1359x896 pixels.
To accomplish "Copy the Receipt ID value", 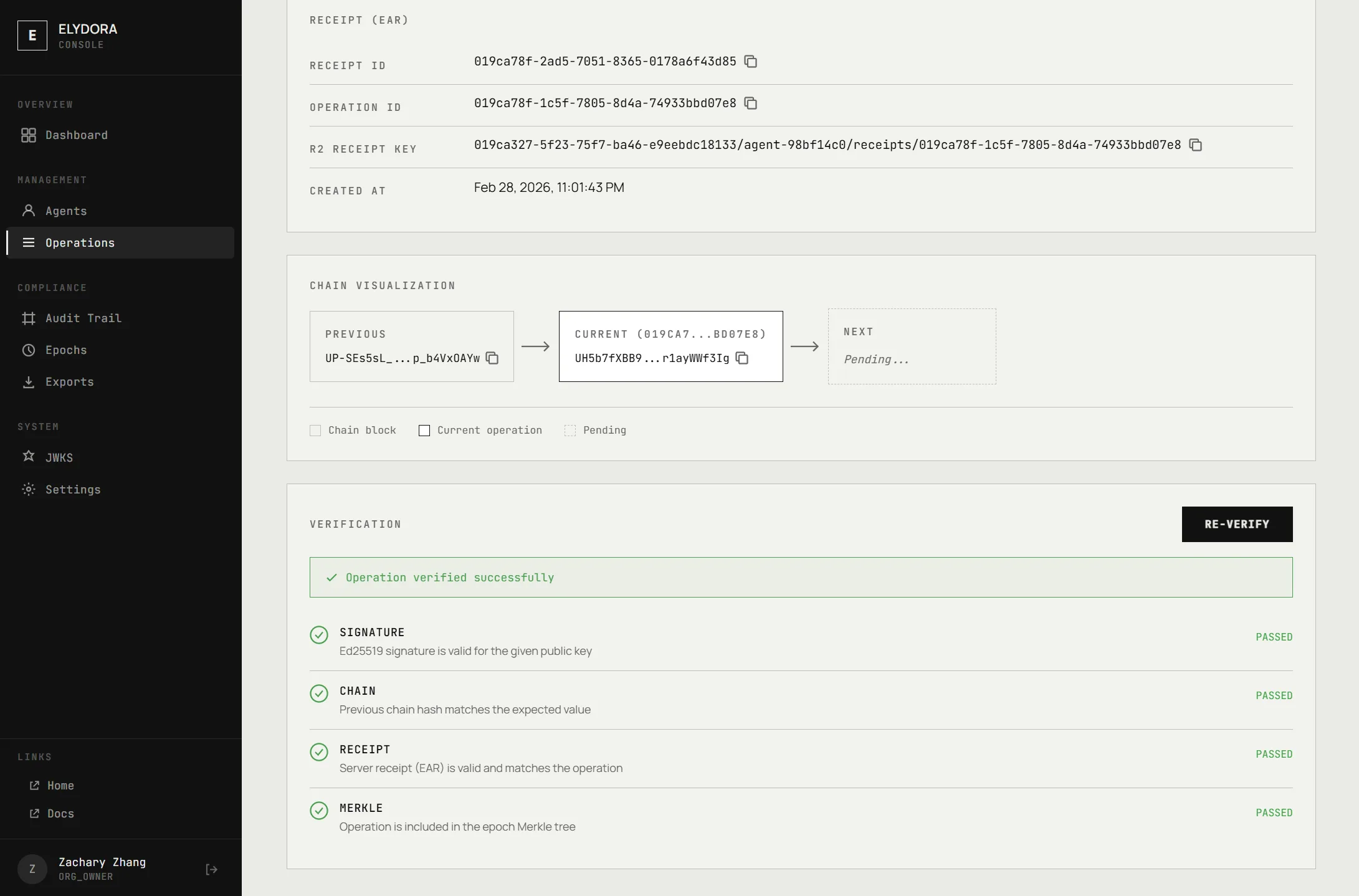I will [750, 62].
